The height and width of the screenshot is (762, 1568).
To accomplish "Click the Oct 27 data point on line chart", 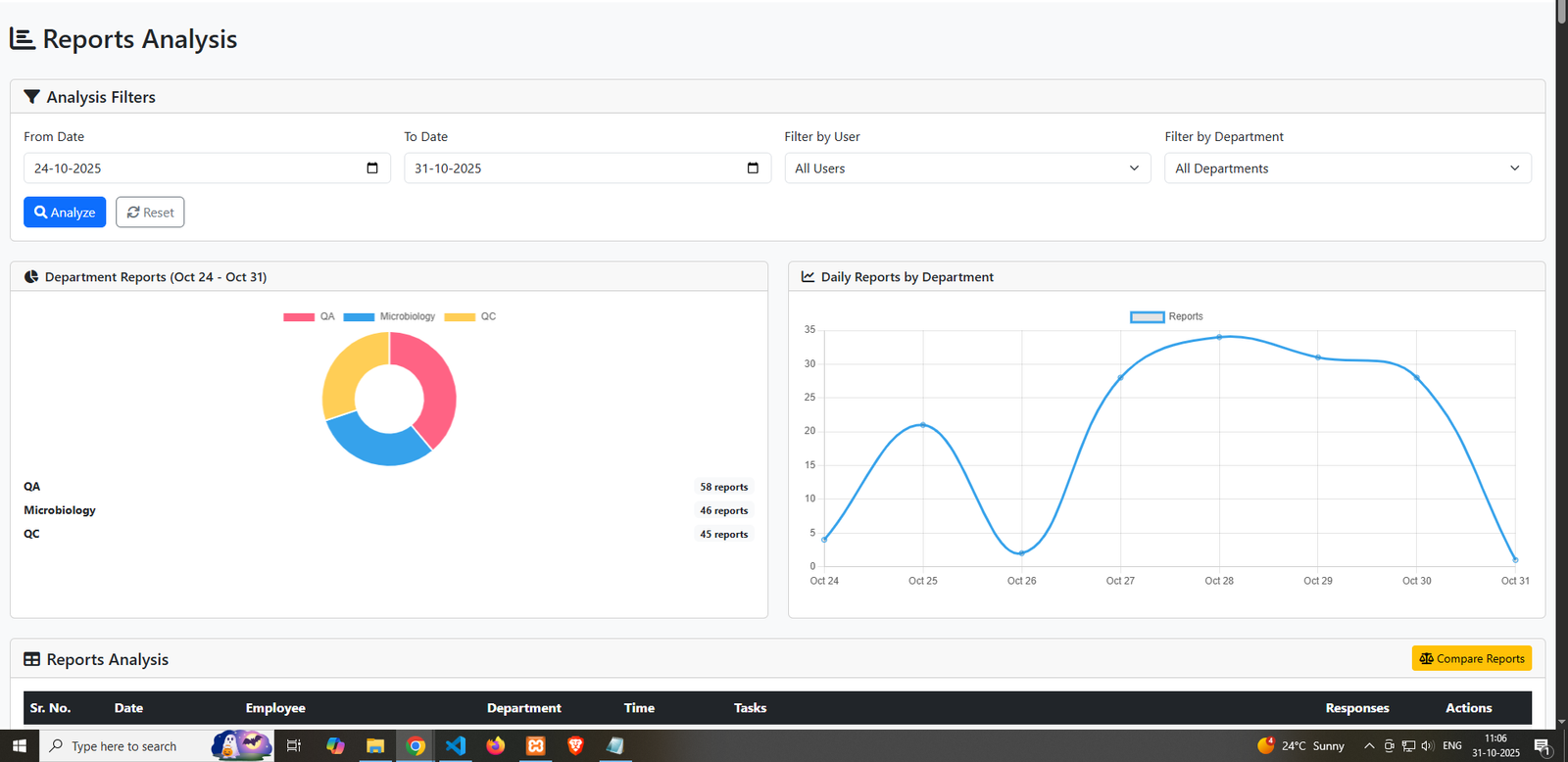I will (x=1120, y=377).
